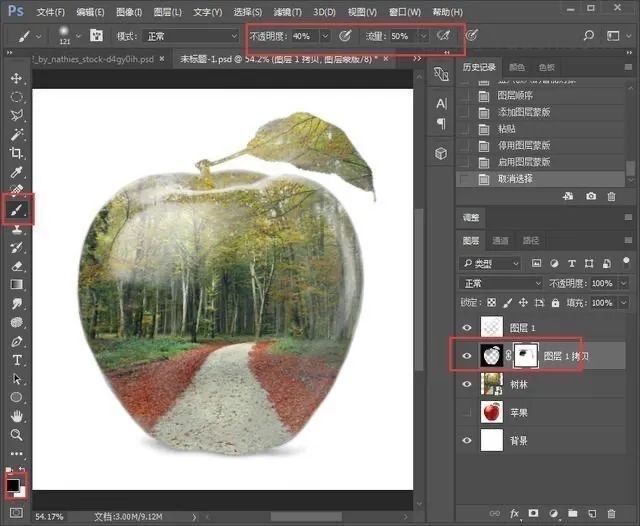640x526 pixels.
Task: Delete layer with Layers panel trash icon
Action: click(611, 513)
